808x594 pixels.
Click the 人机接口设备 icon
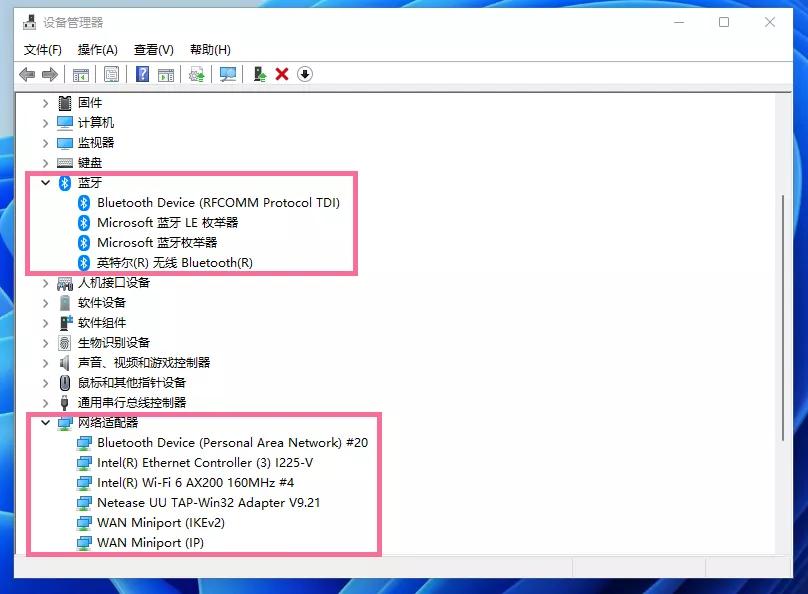point(64,283)
